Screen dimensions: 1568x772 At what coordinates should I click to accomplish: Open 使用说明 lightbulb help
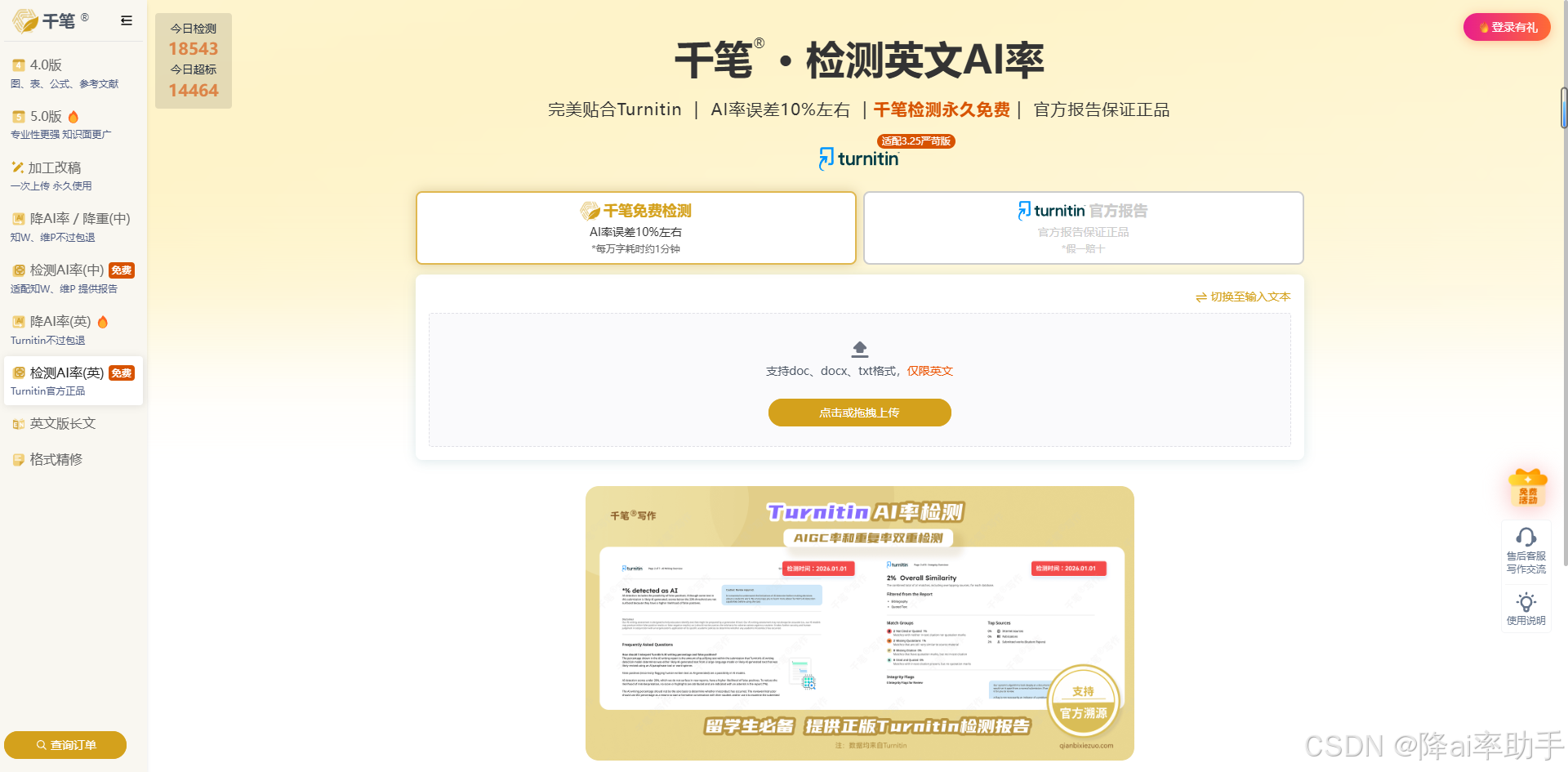pyautogui.click(x=1526, y=609)
